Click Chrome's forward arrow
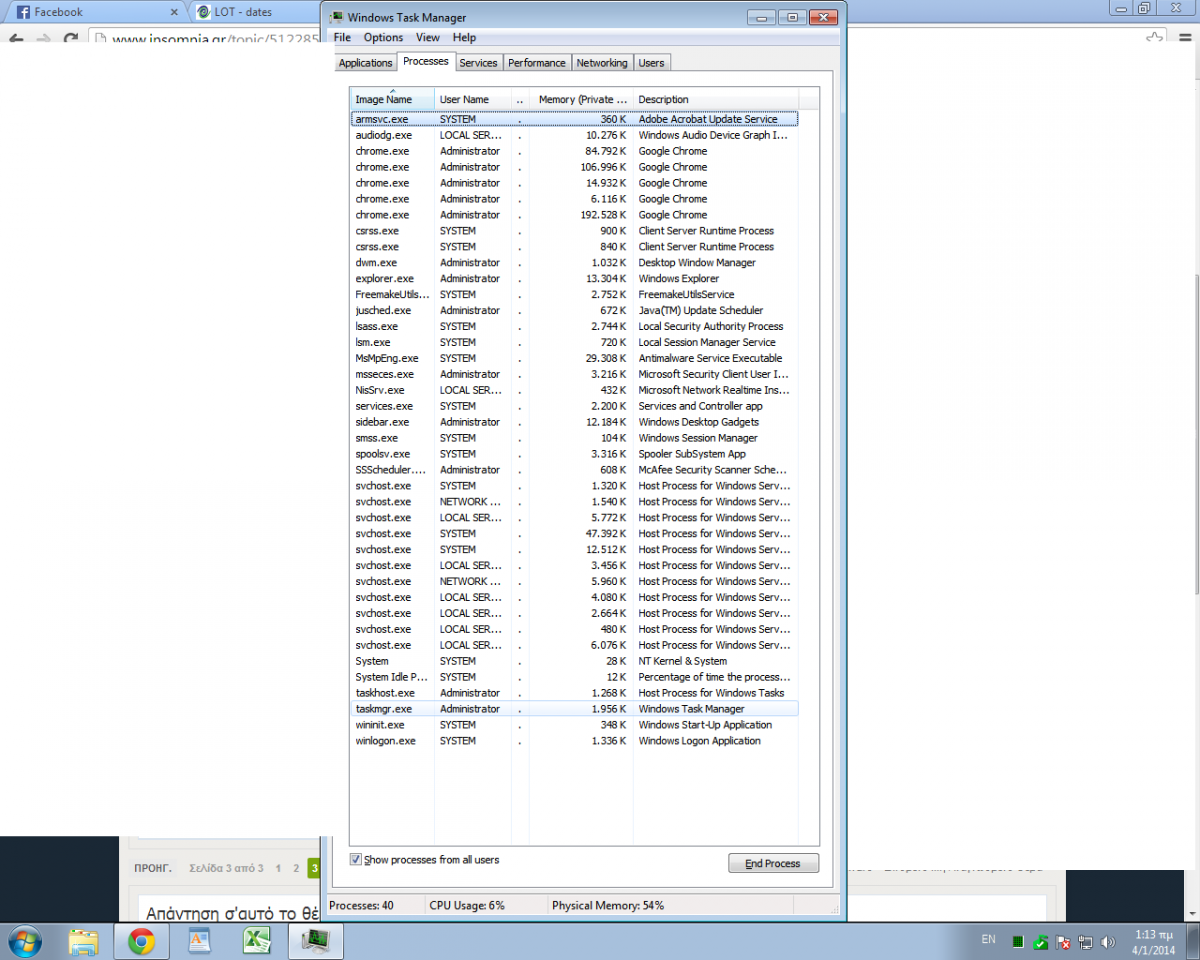Screen dimensions: 1200x960 point(43,39)
